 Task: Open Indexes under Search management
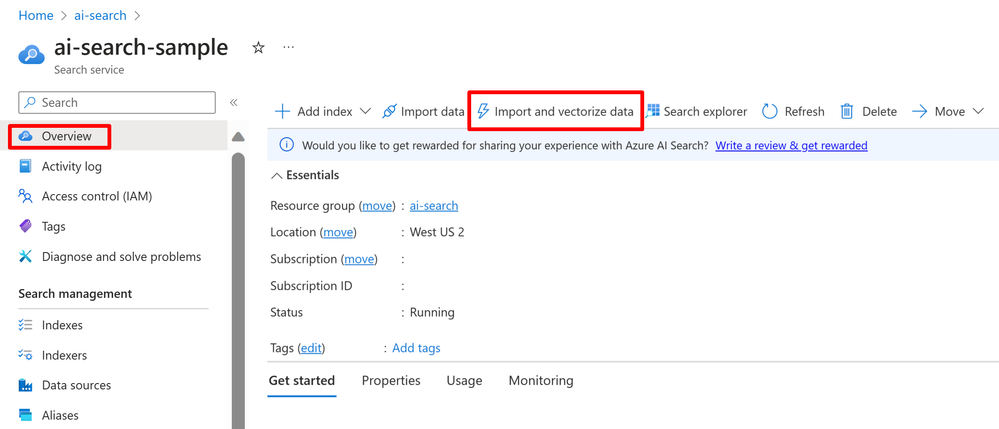pos(62,325)
